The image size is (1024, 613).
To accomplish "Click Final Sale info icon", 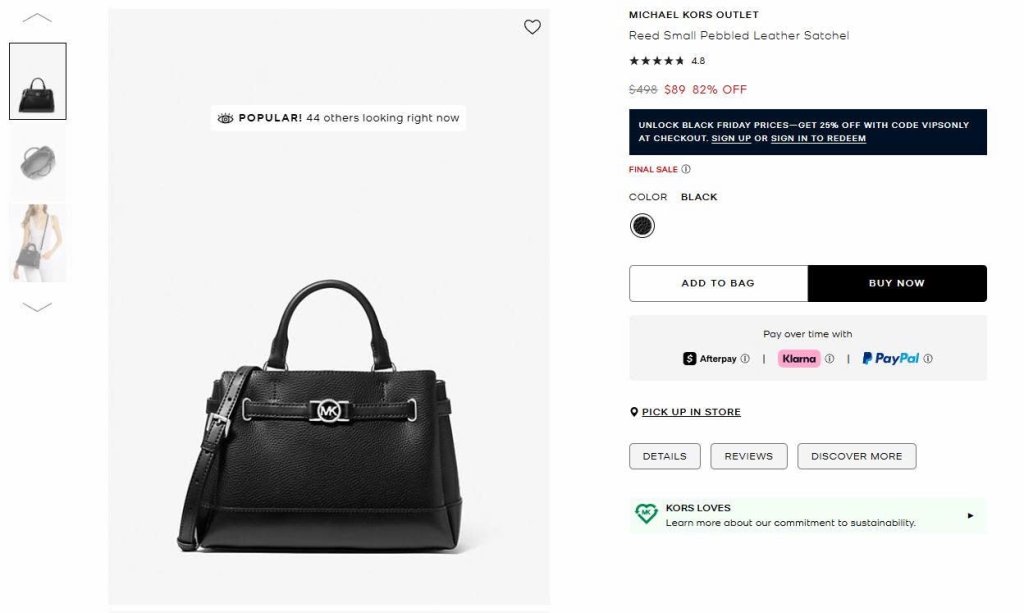I will click(686, 169).
